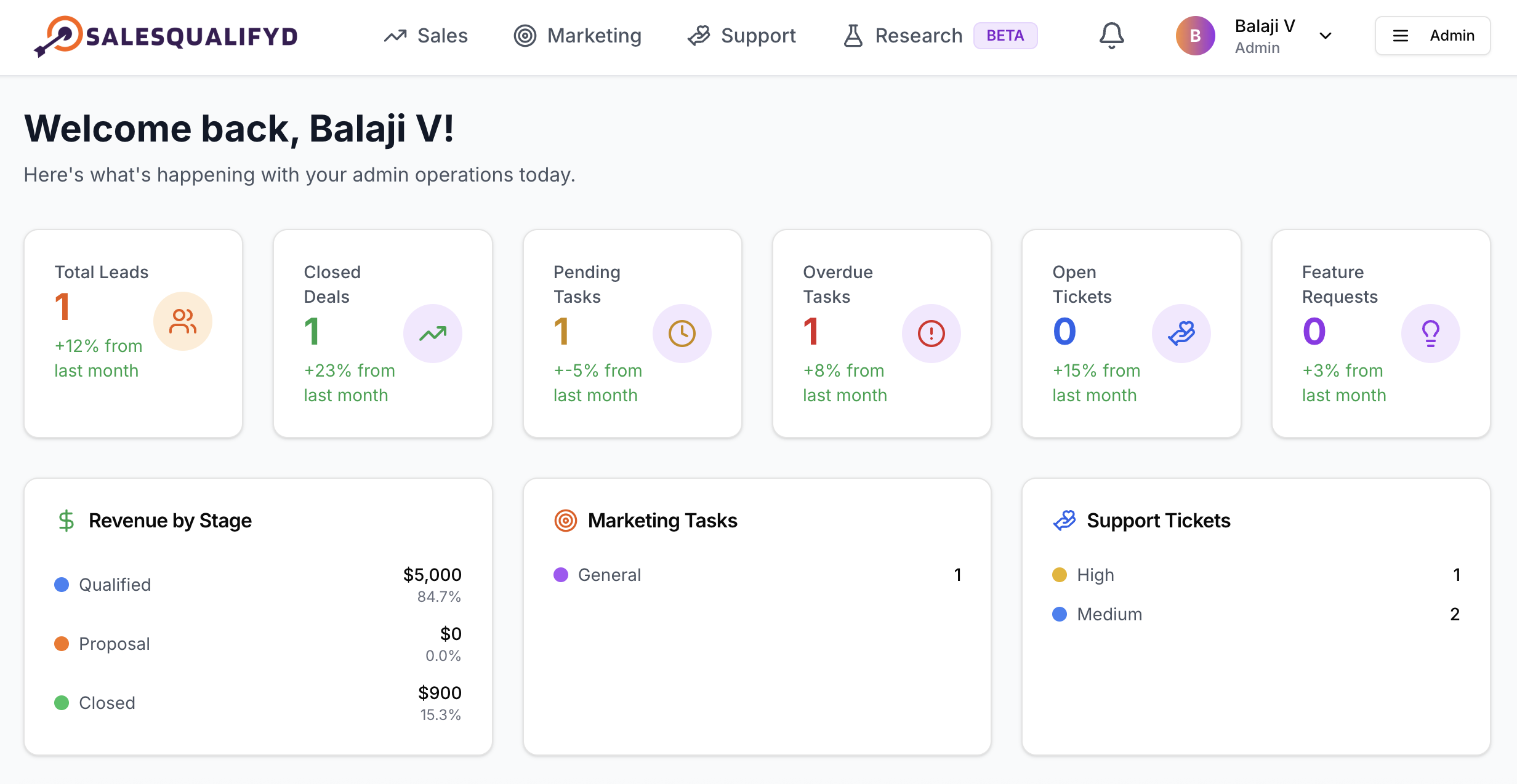Viewport: 1517px width, 784px height.
Task: Open the Support navigation link
Action: pyautogui.click(x=742, y=36)
